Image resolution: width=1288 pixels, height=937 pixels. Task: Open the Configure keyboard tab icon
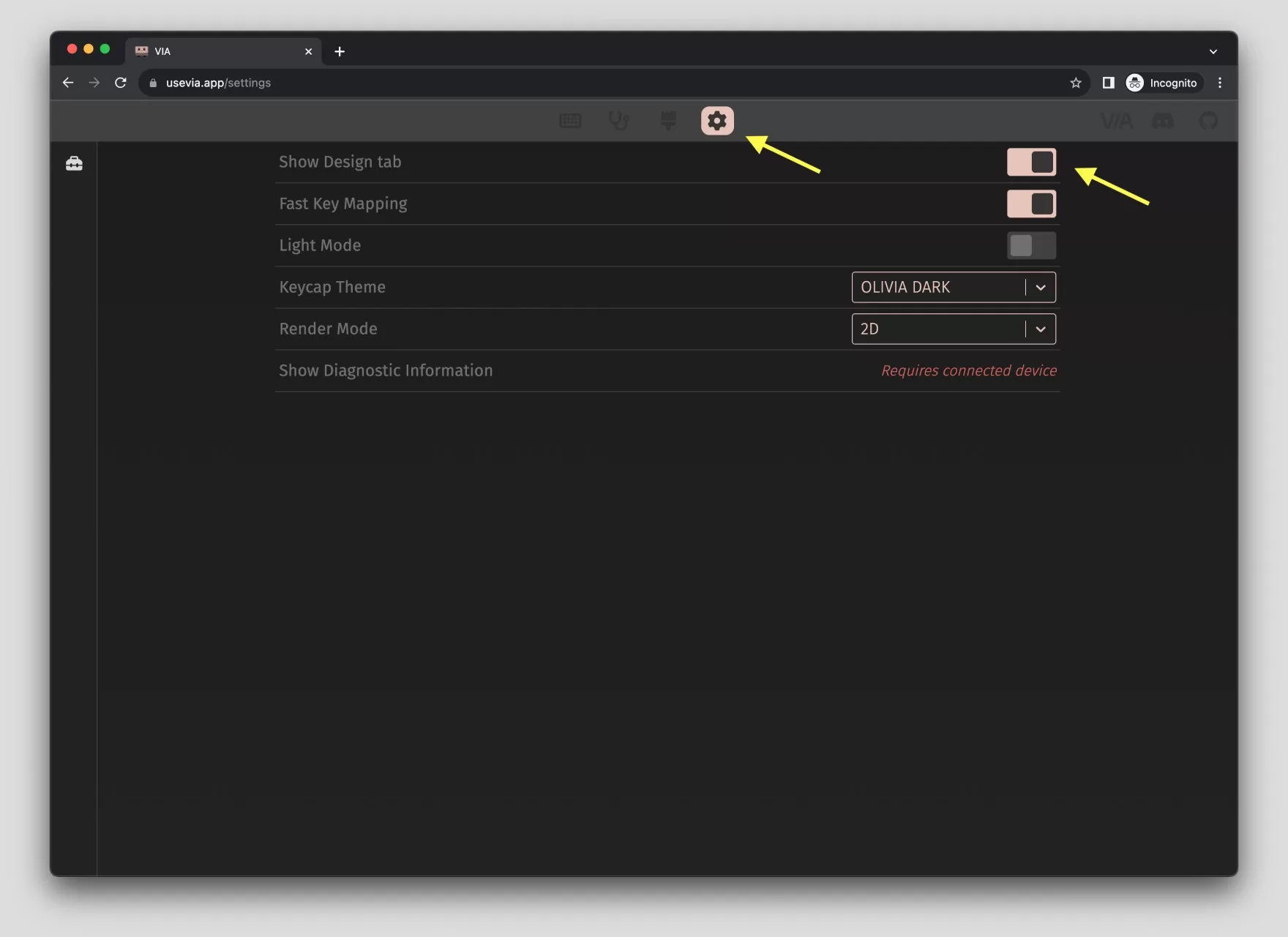click(x=570, y=121)
